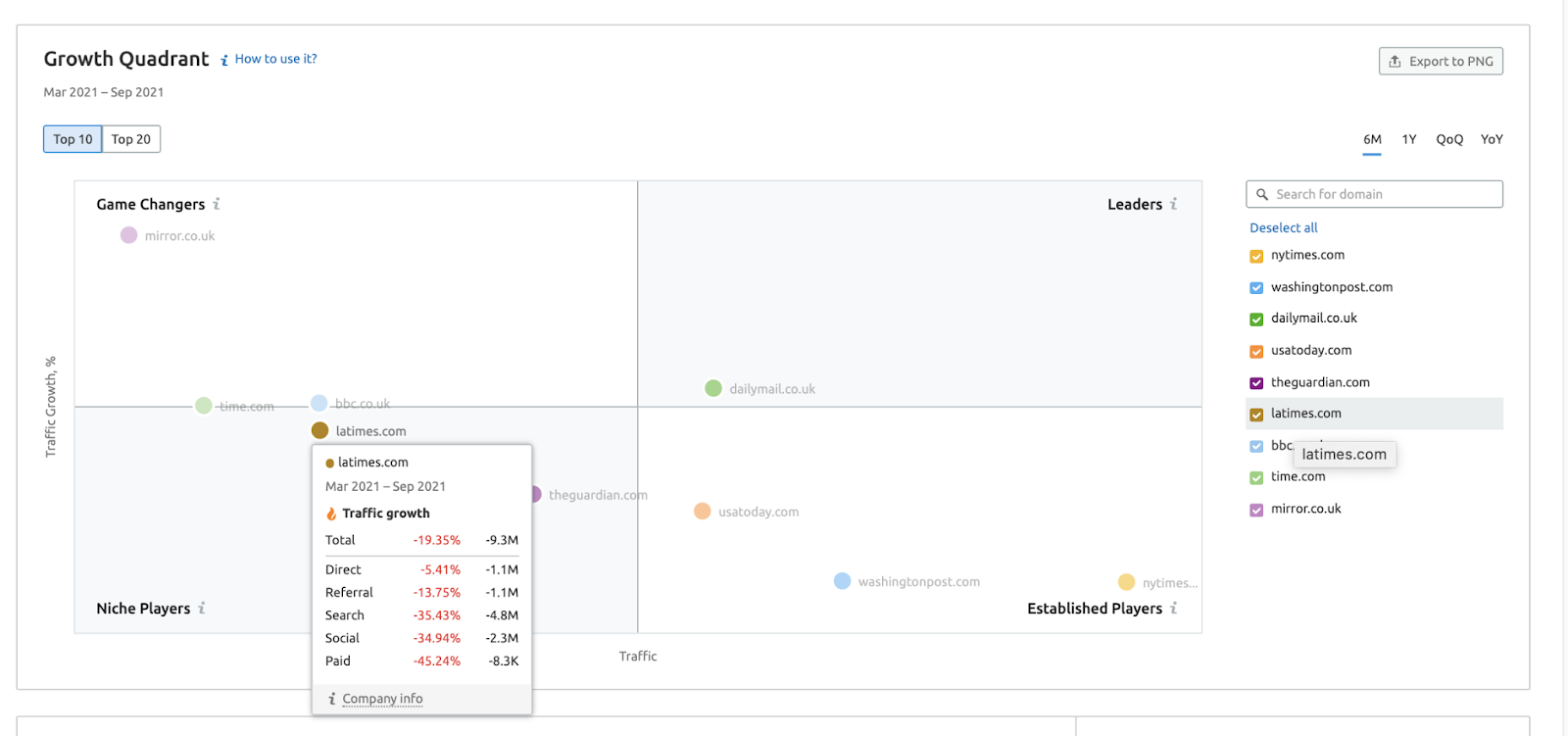Switch to the Top 20 tab
Screen dimensions: 1568x736
(131, 139)
